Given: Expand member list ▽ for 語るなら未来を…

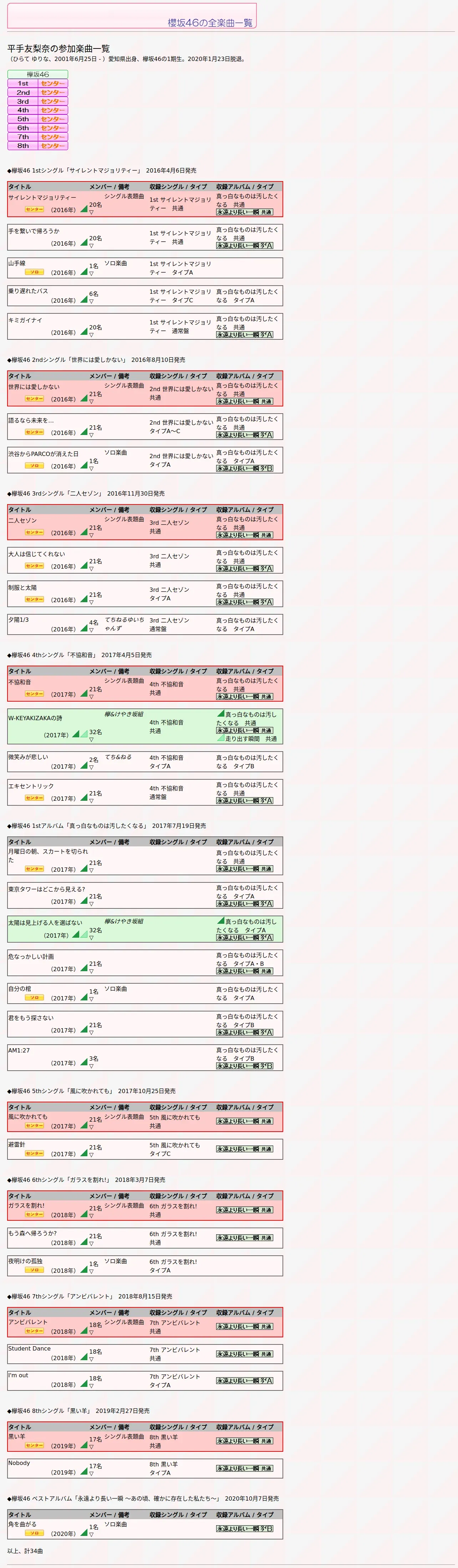Looking at the screenshot, I should point(91,435).
